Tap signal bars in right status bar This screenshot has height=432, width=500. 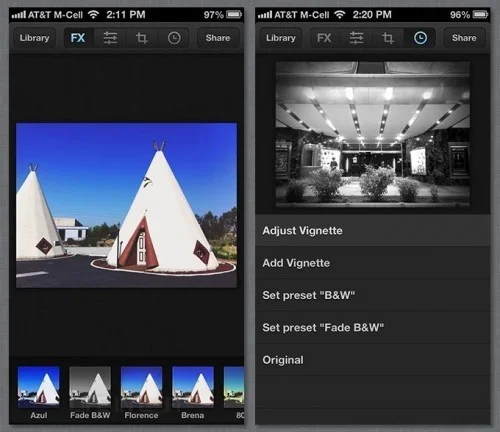265,15
